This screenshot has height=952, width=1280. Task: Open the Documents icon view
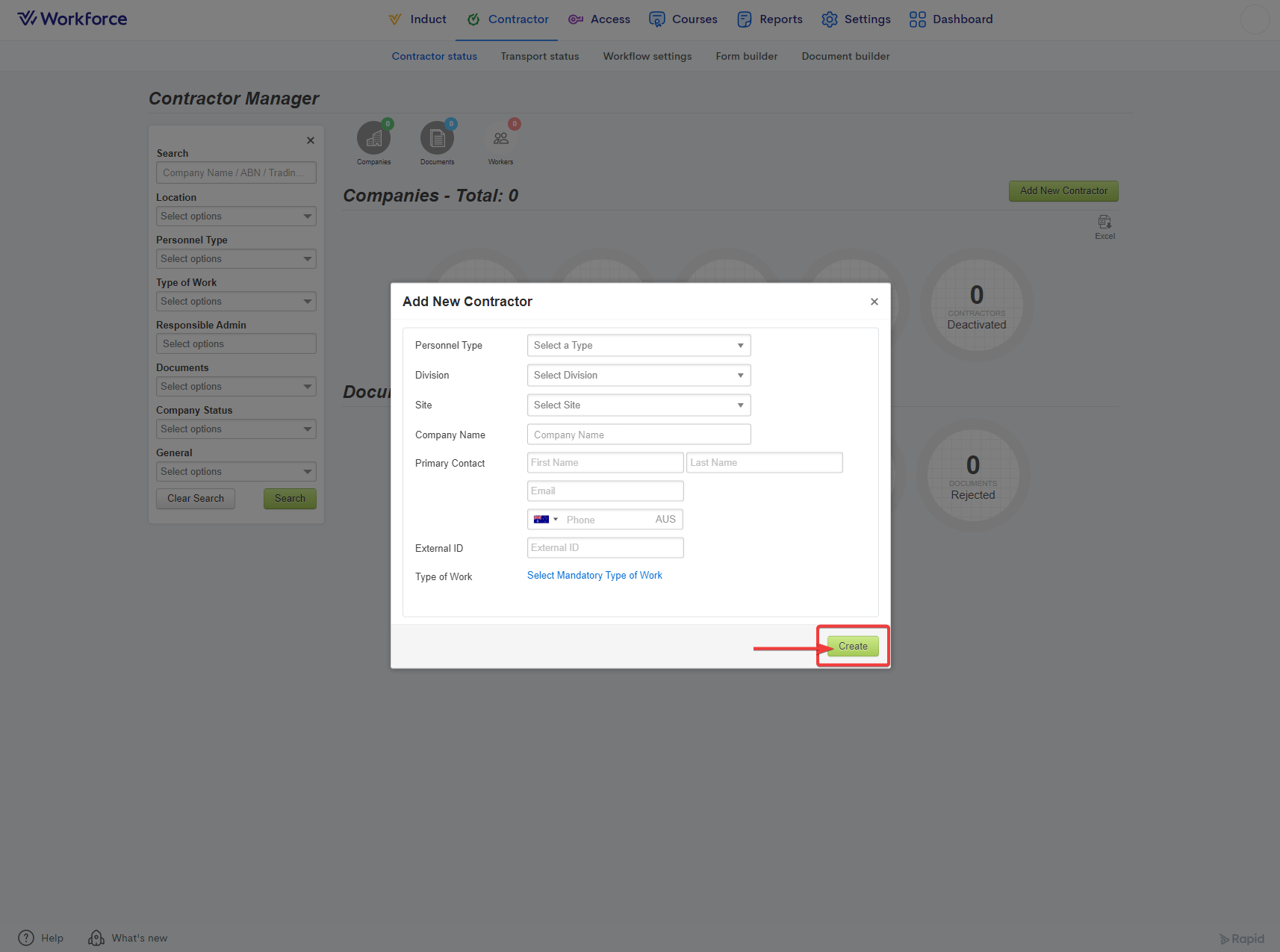click(x=437, y=139)
